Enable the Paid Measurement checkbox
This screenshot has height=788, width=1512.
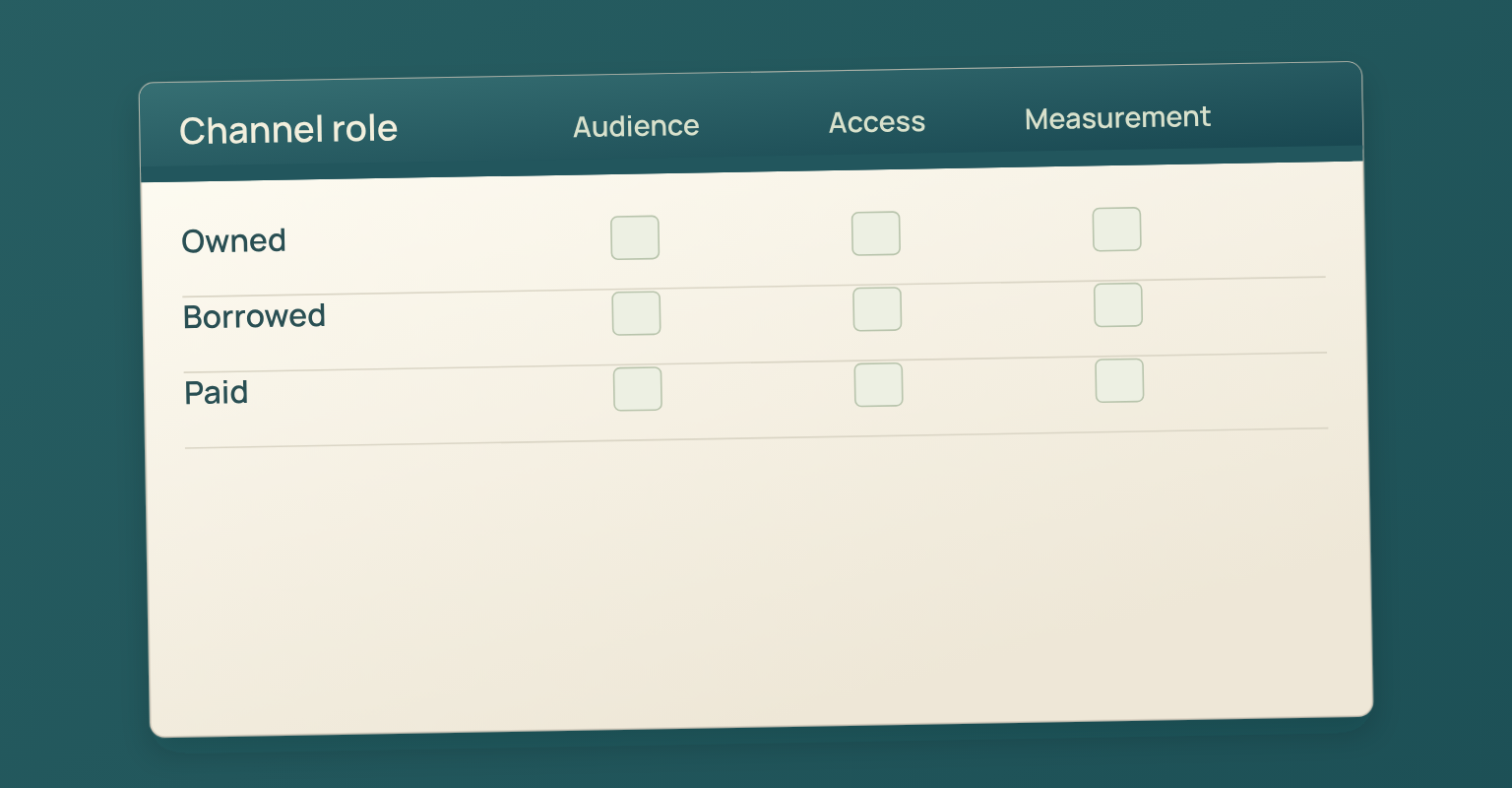pyautogui.click(x=1120, y=380)
